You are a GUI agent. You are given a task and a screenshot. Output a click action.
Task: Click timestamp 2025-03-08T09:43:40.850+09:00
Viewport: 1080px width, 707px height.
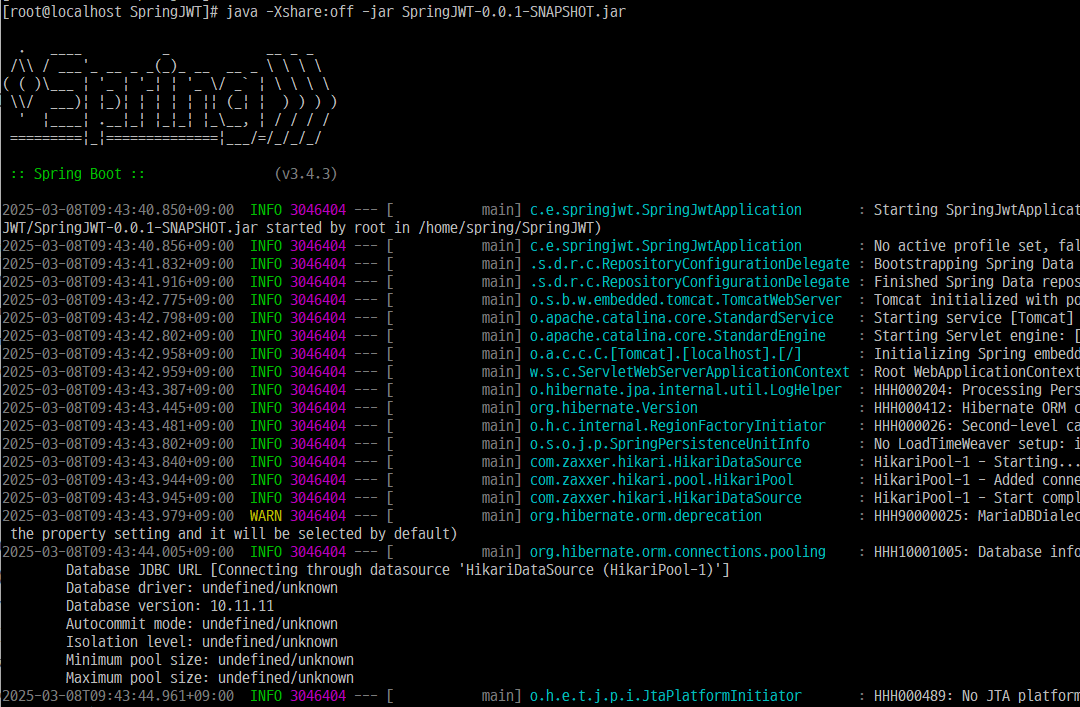(x=118, y=209)
